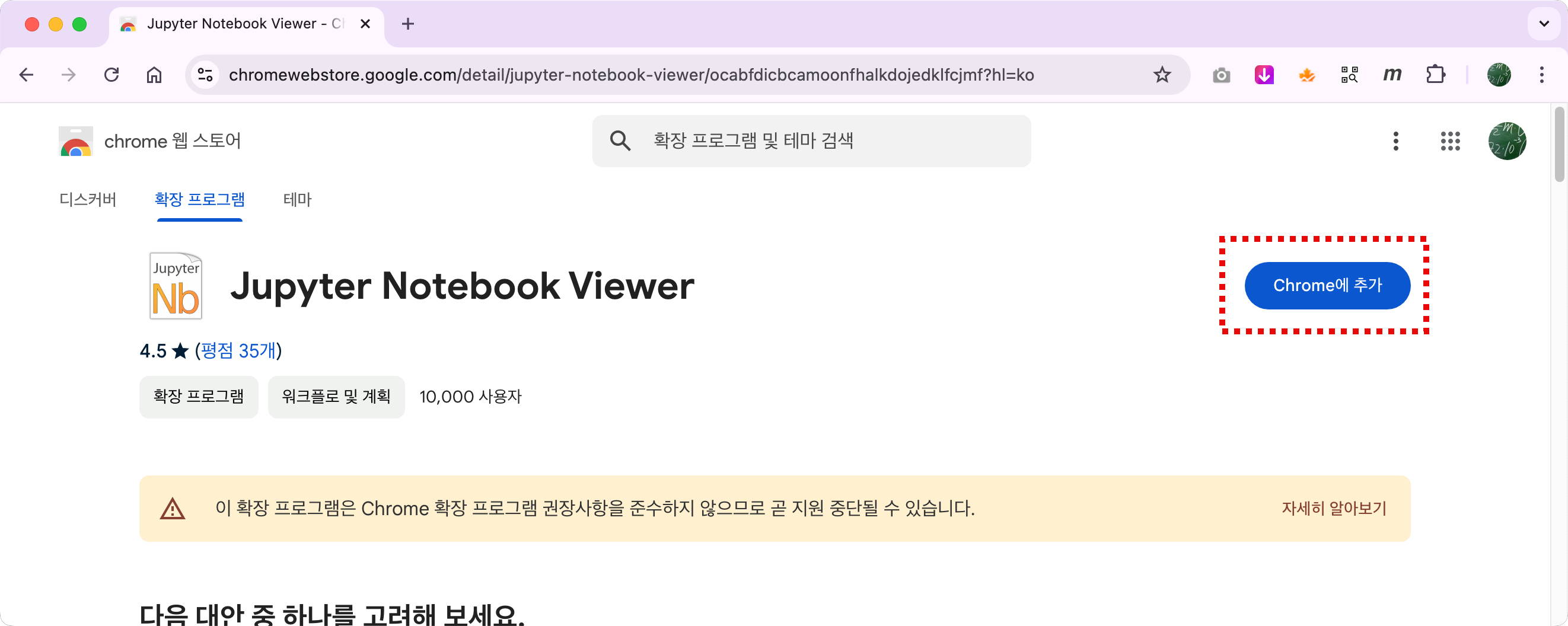This screenshot has width=1568, height=626.
Task: Open the italic m extension
Action: 1392,75
